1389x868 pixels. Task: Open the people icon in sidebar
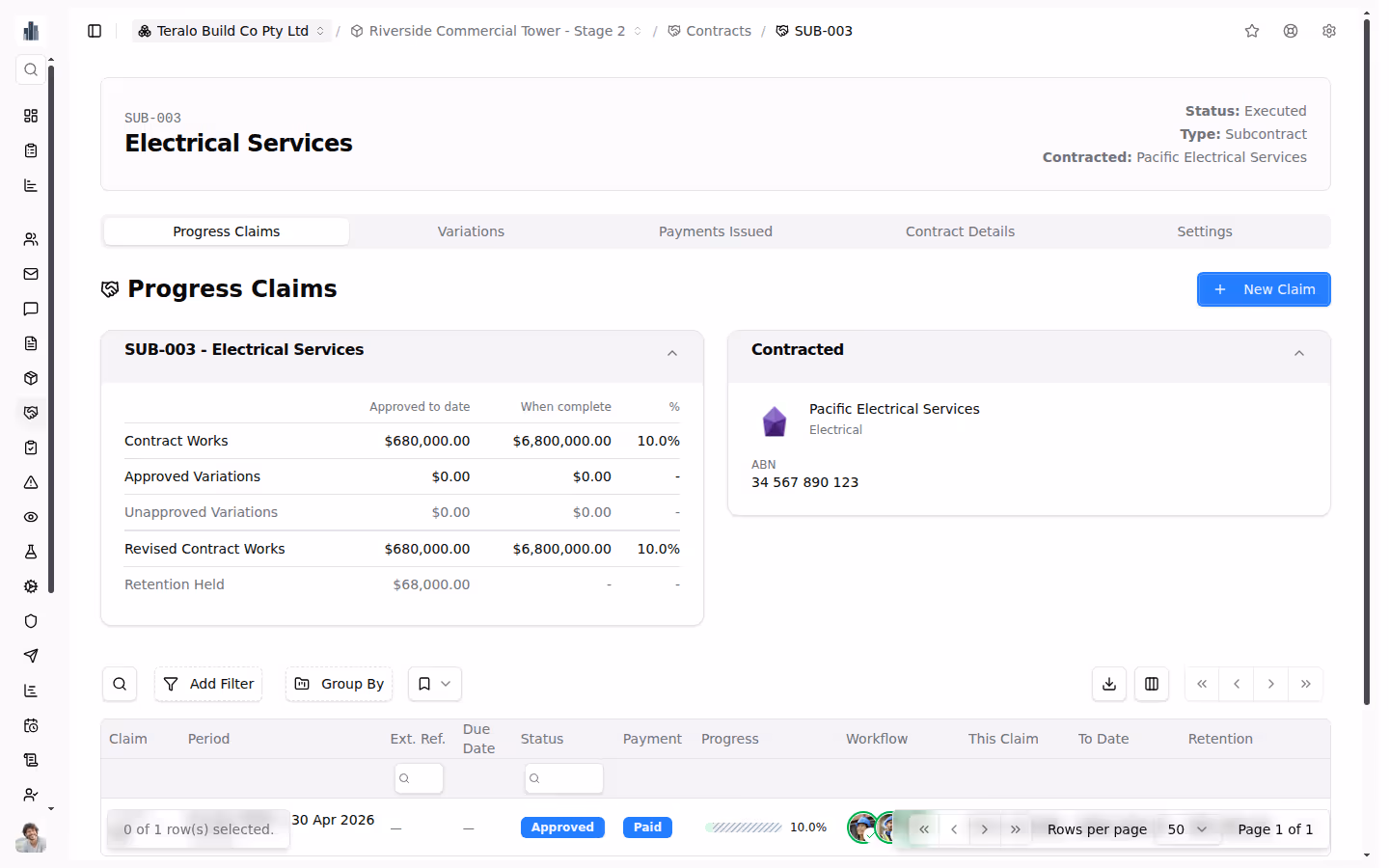click(31, 239)
